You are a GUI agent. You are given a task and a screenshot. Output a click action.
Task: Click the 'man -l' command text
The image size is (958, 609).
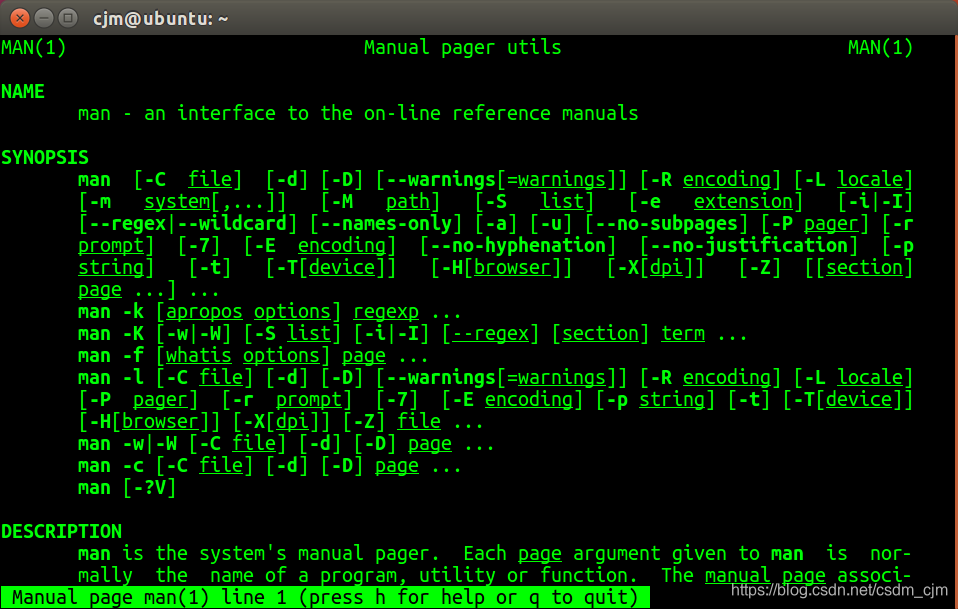pyautogui.click(x=111, y=377)
